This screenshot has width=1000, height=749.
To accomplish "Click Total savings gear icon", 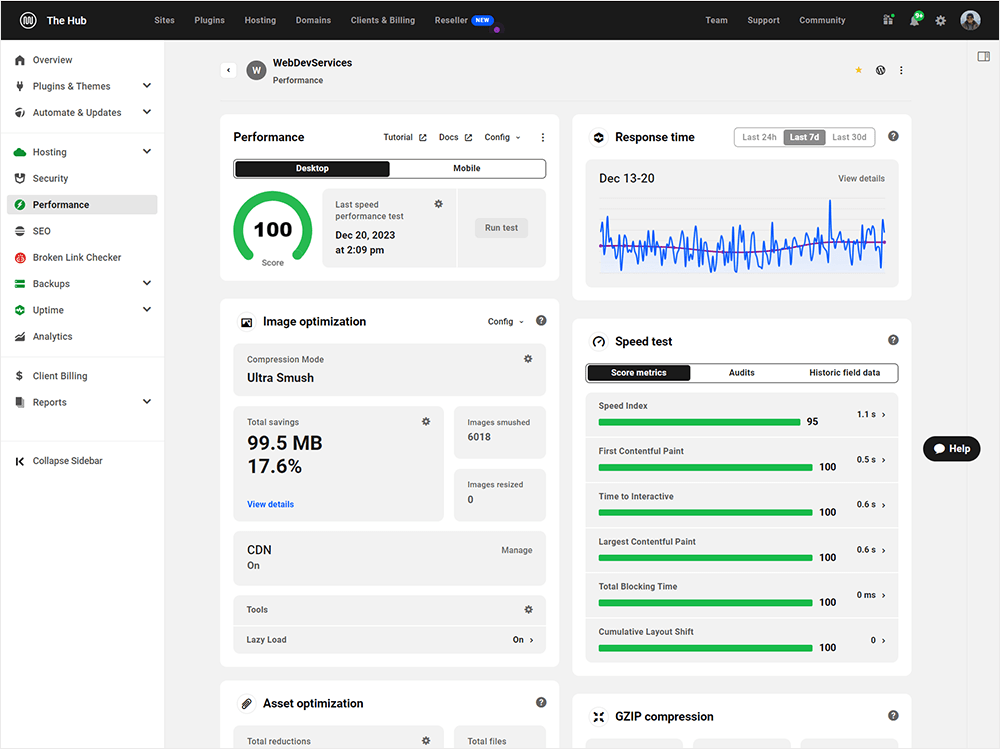I will coord(426,422).
